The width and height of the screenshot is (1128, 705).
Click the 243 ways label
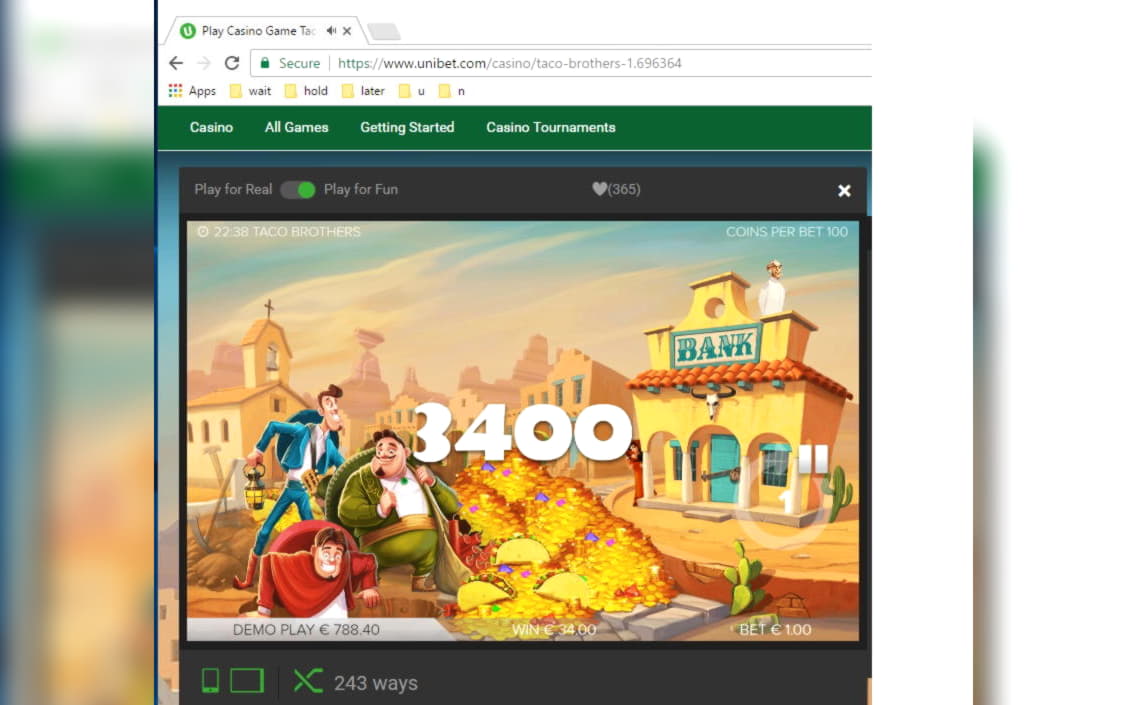click(x=376, y=683)
